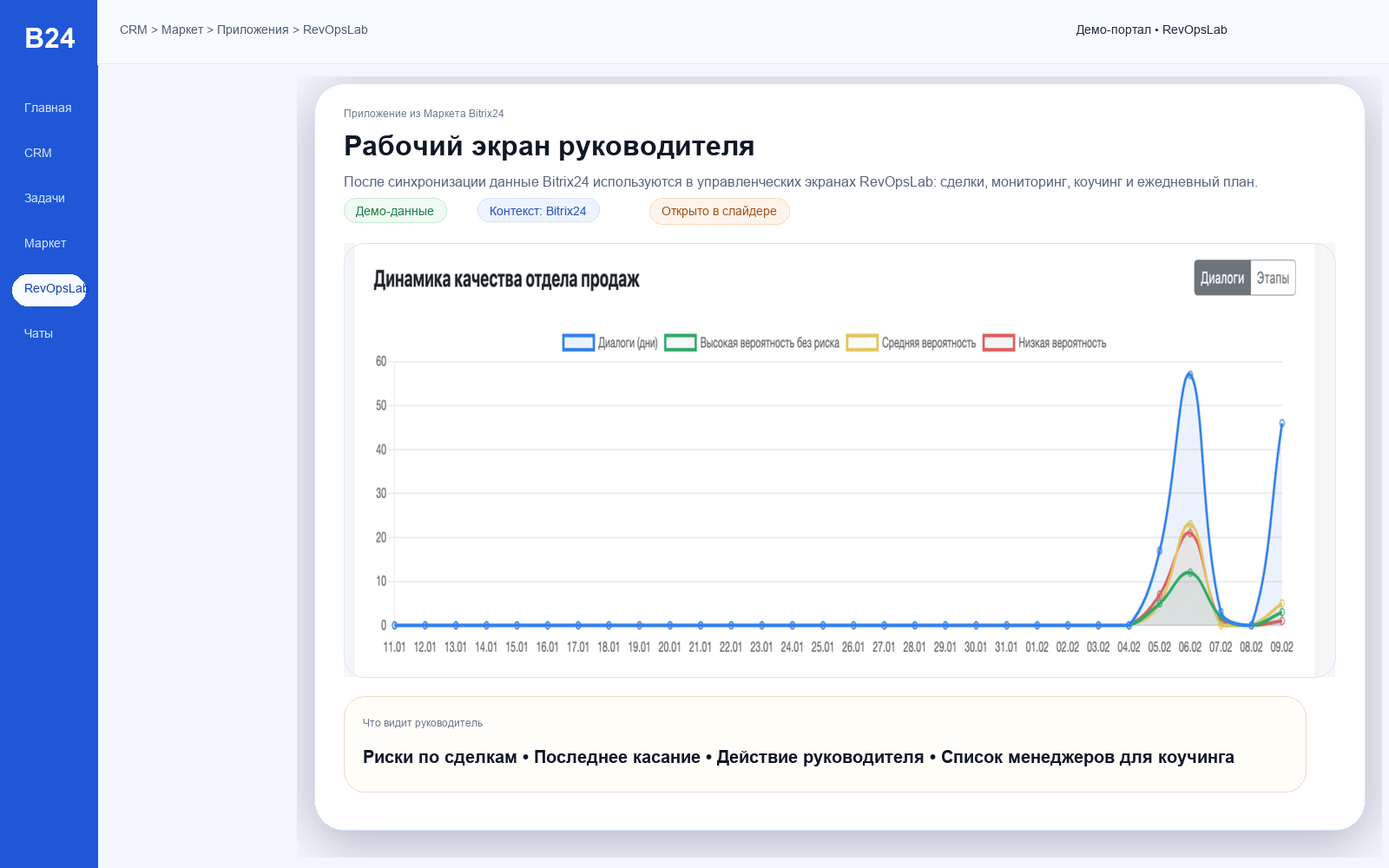Click the green line peak at 06.02
Viewport: 1389px width, 868px height.
(1190, 572)
